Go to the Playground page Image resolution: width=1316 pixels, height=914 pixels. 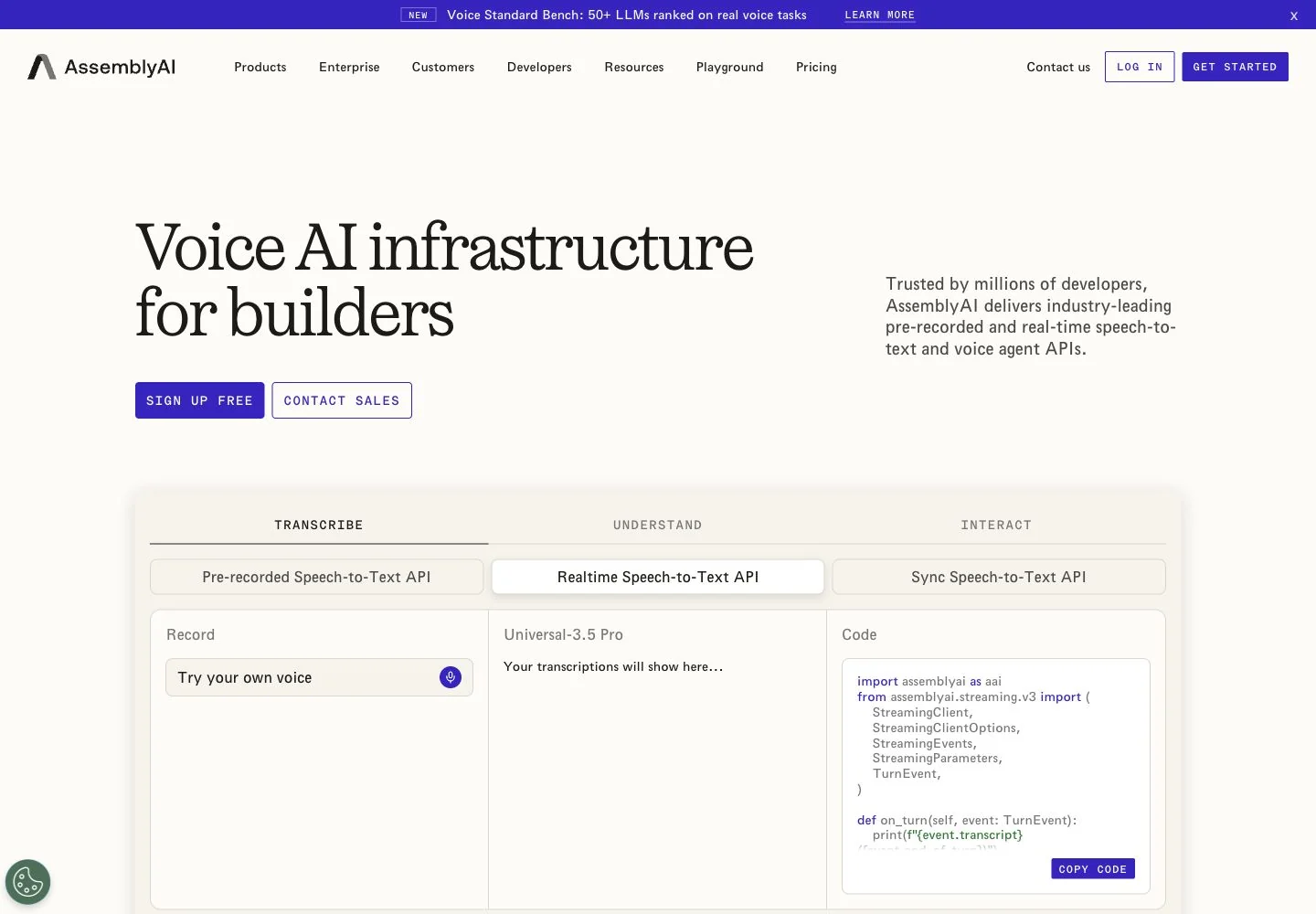[x=730, y=67]
